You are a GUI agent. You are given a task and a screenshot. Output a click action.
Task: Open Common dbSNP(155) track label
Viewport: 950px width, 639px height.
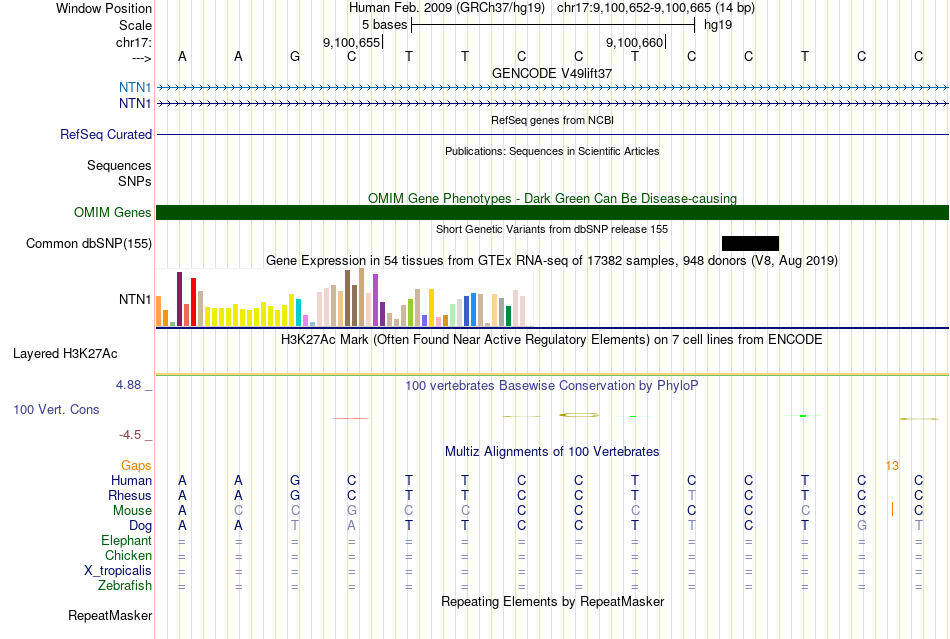[88, 243]
